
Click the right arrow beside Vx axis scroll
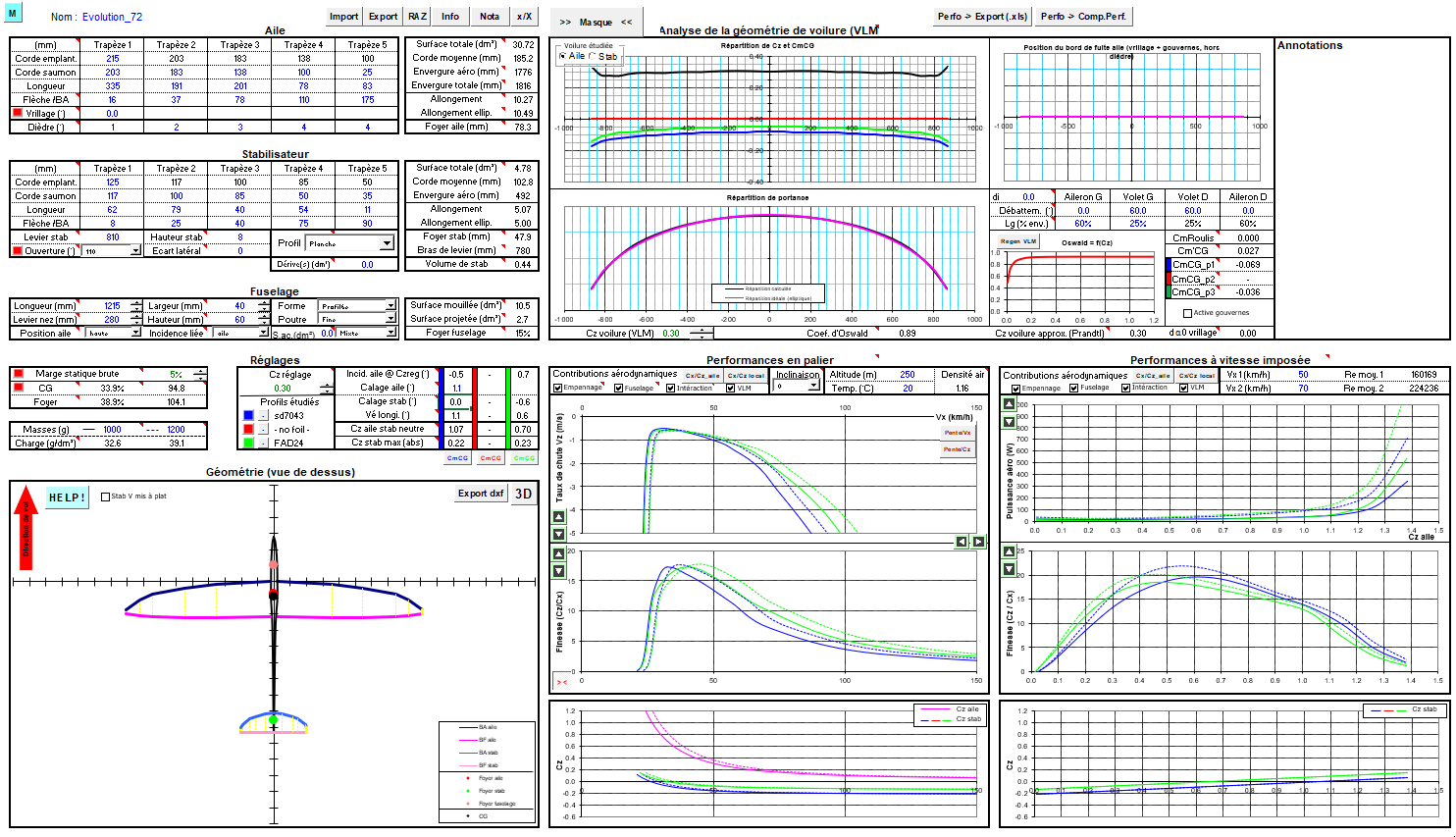978,542
